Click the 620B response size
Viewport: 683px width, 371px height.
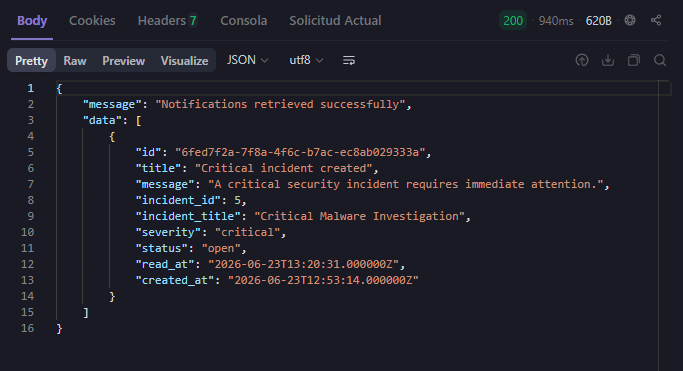point(598,20)
